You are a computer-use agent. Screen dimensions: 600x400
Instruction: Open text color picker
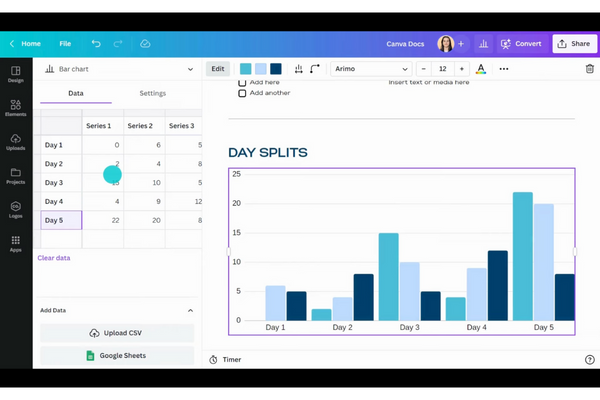pyautogui.click(x=481, y=69)
